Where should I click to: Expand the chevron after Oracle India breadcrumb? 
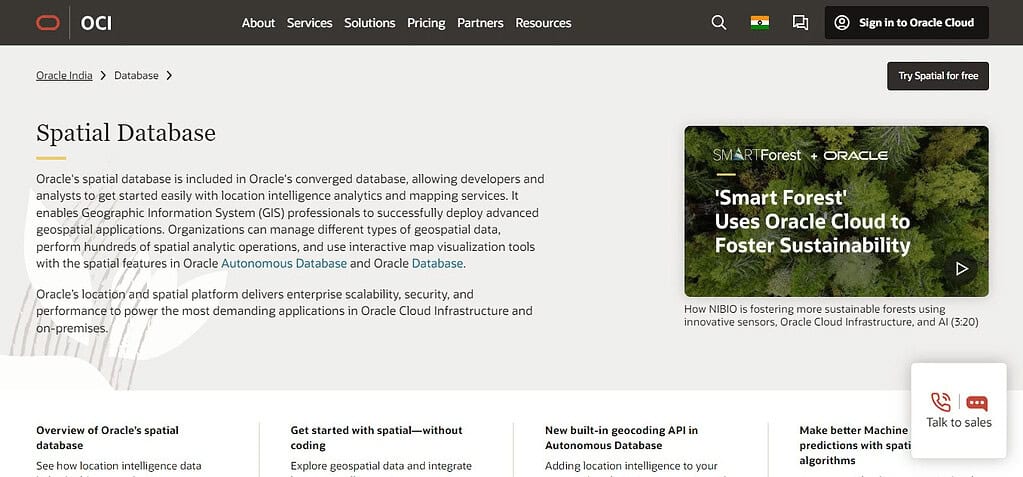pyautogui.click(x=103, y=76)
